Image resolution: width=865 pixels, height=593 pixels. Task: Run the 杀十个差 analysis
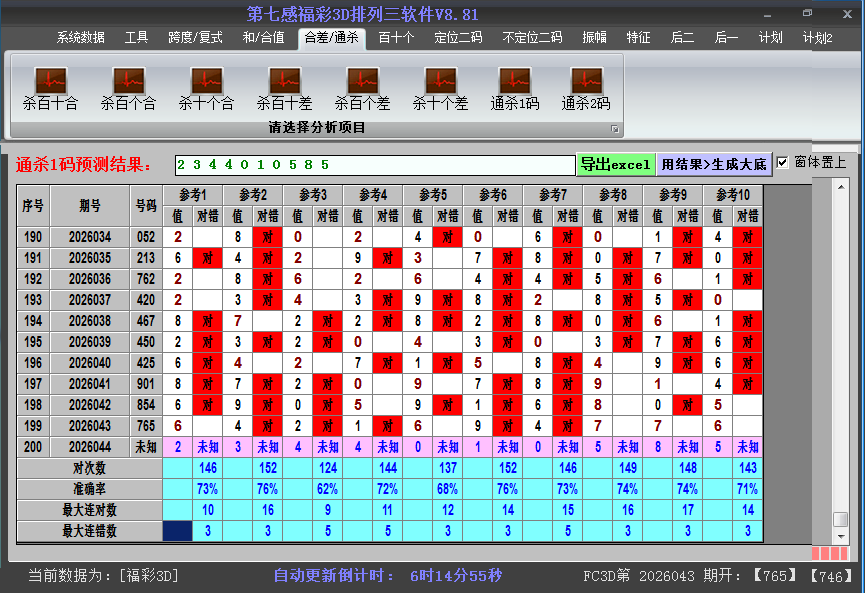[x=440, y=85]
